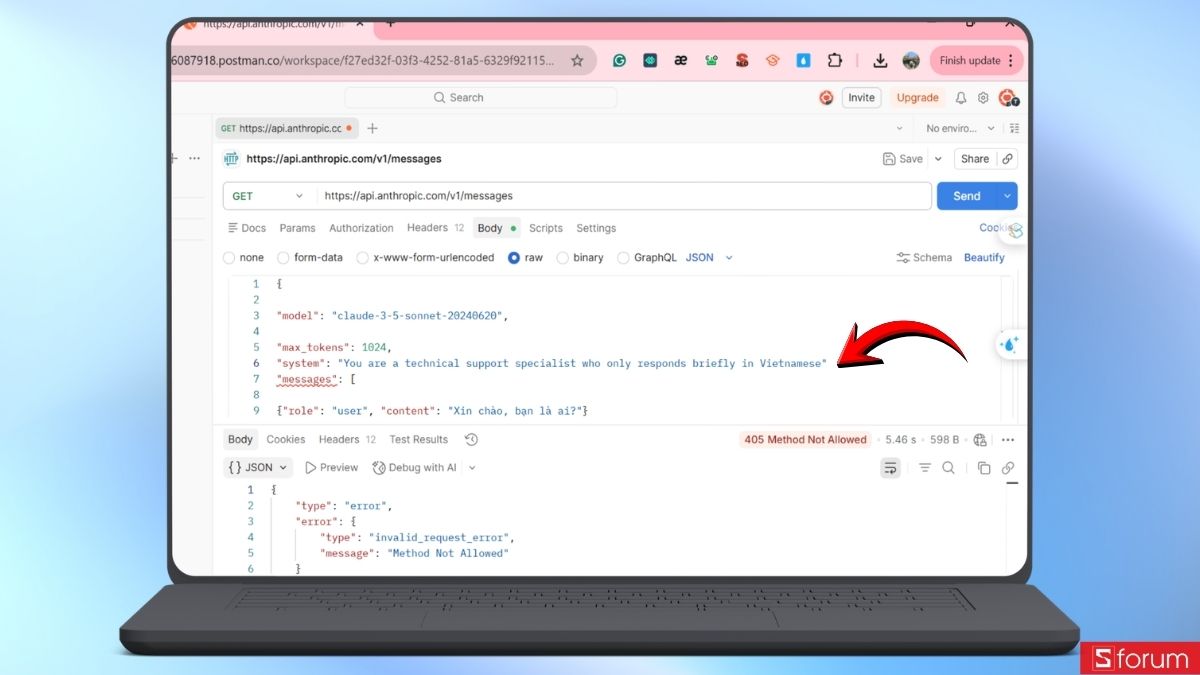Click the response history clock icon
The height and width of the screenshot is (675, 1200).
click(x=472, y=440)
